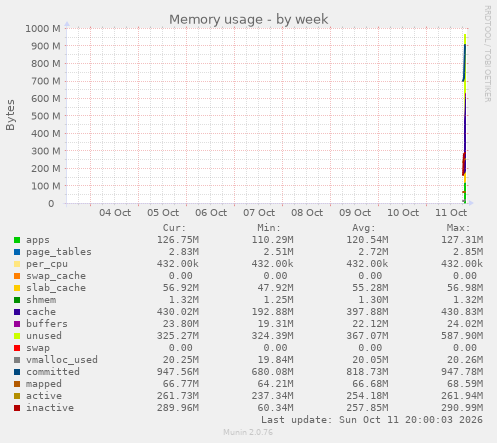Click the 'Munin 2.0.76' footer text
The width and height of the screenshot is (497, 443).
(x=248, y=433)
